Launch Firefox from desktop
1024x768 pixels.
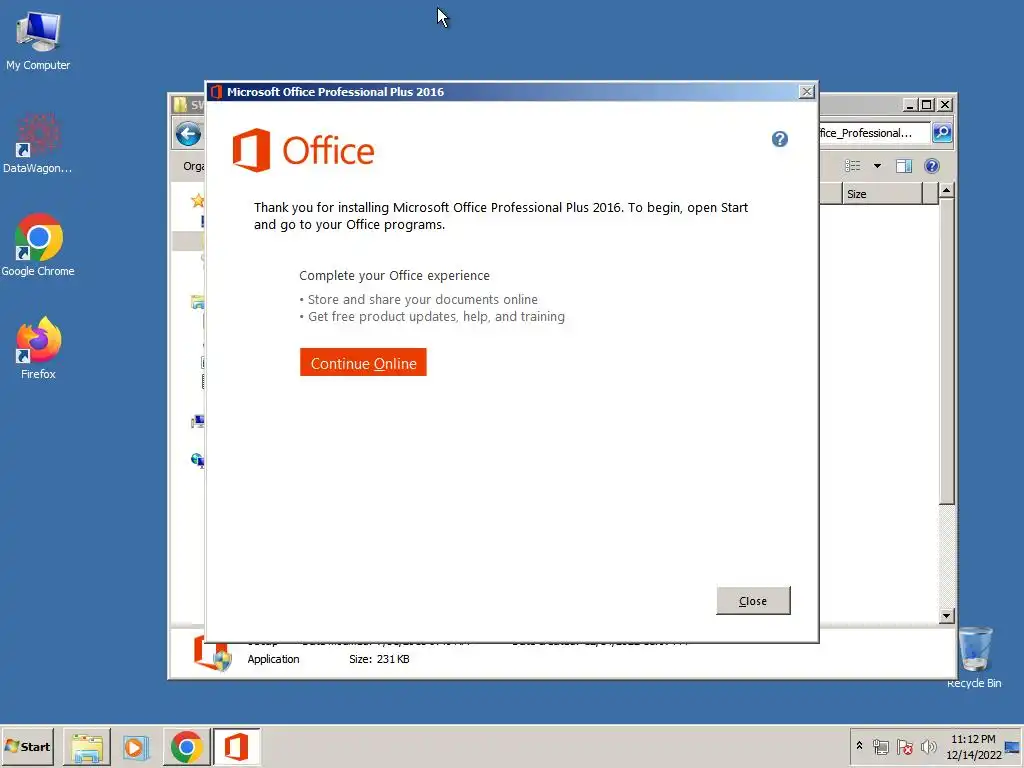[x=38, y=348]
